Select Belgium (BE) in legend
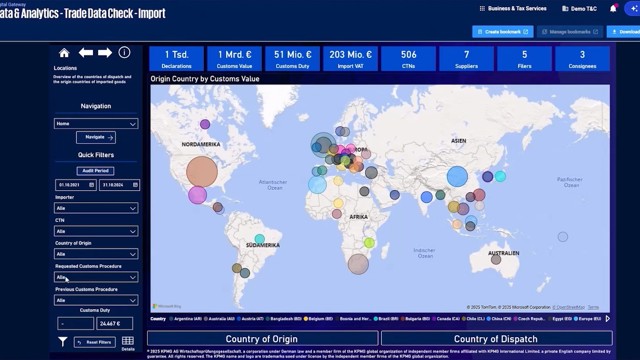This screenshot has height=360, width=640. [x=318, y=319]
